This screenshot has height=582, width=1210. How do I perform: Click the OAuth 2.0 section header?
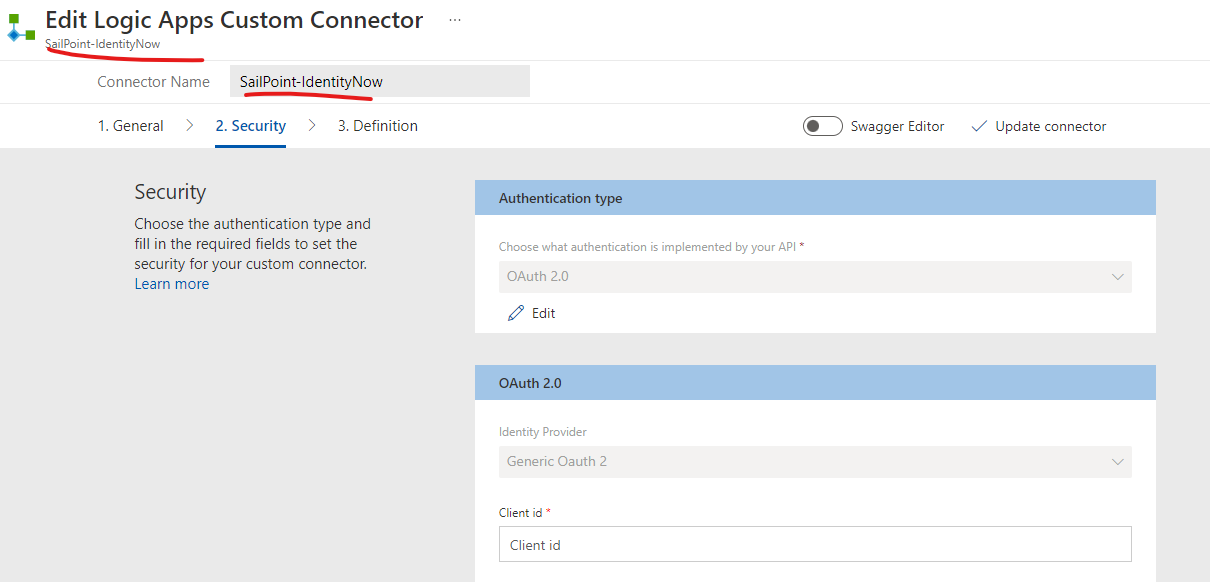[x=815, y=383]
